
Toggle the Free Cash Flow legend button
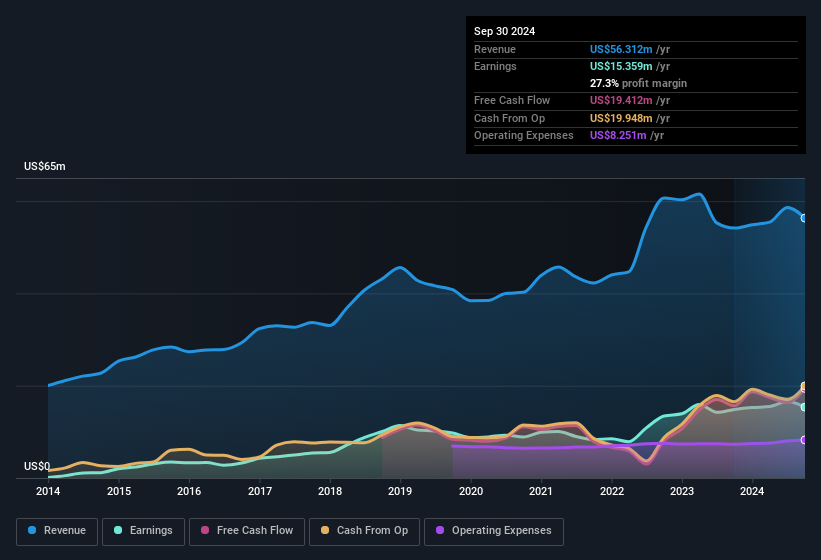click(247, 532)
